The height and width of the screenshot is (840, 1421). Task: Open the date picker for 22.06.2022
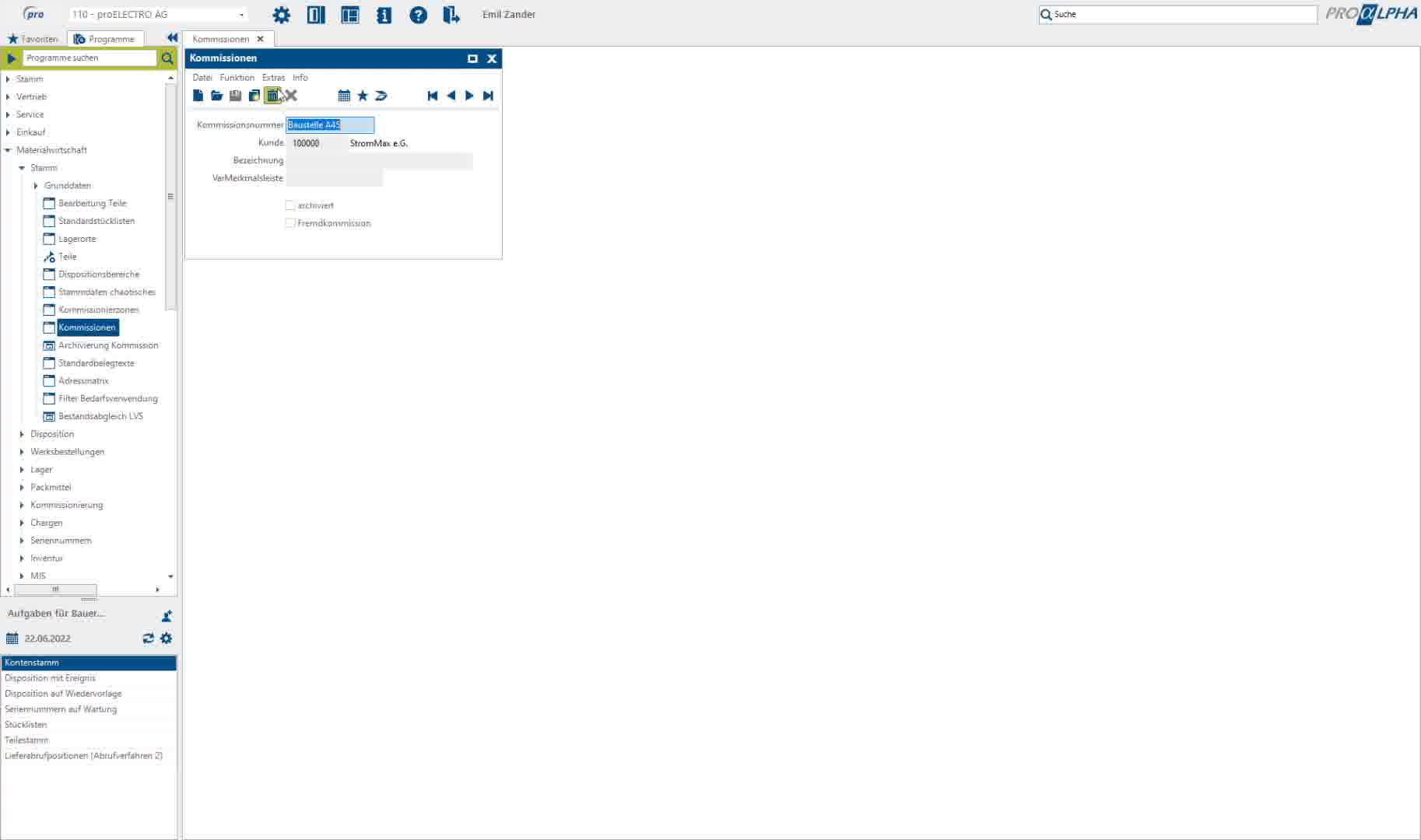(12, 639)
